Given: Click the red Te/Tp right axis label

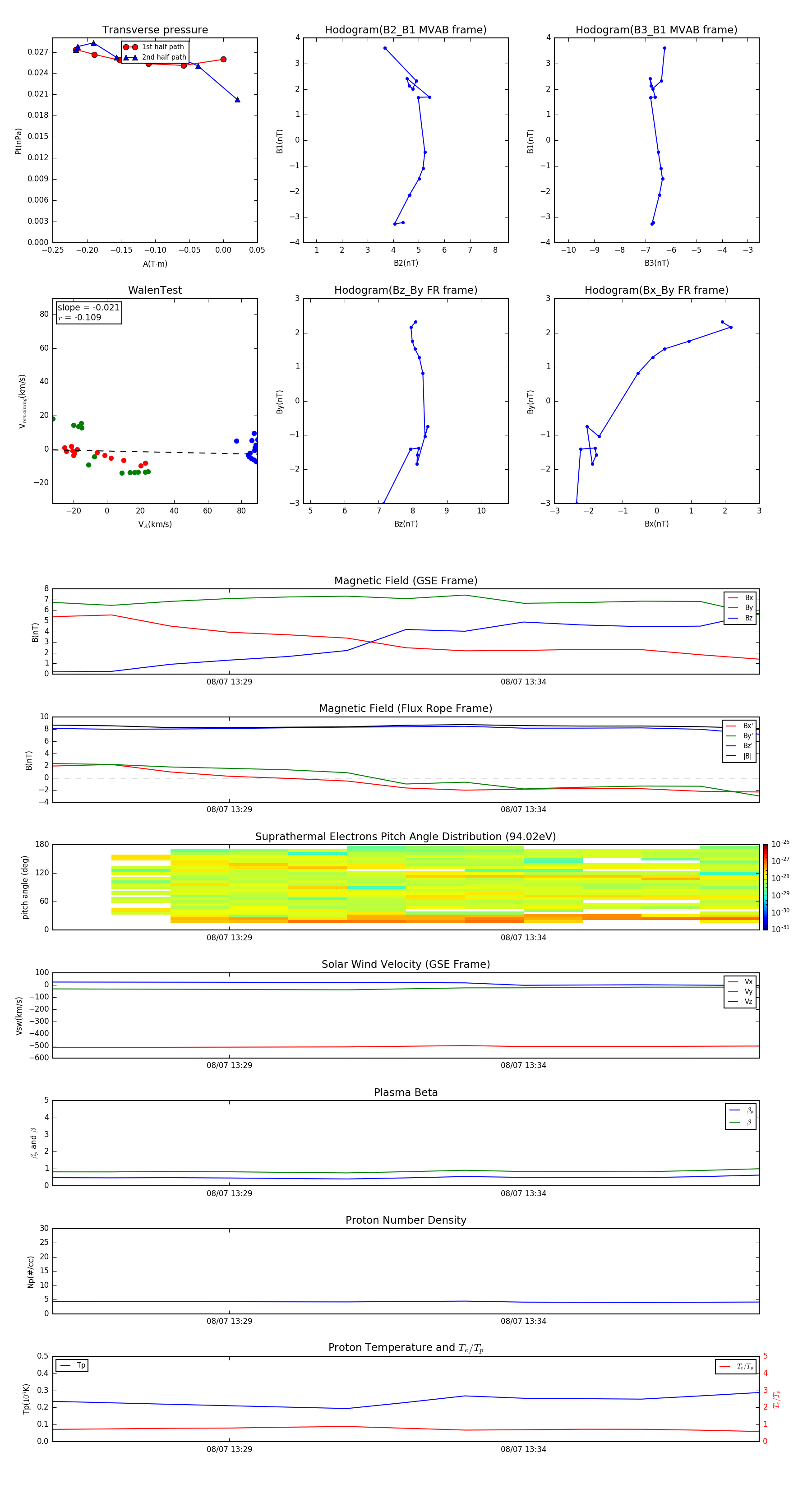Looking at the screenshot, I should (x=777, y=1399).
